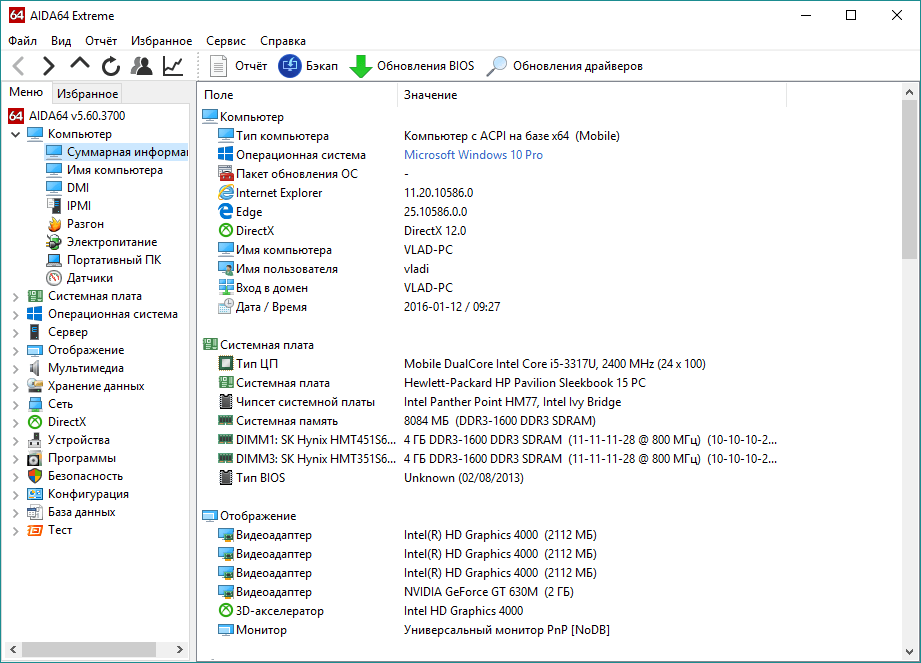Click sidebar horizontal scrollbar left arrow

pos(13,649)
